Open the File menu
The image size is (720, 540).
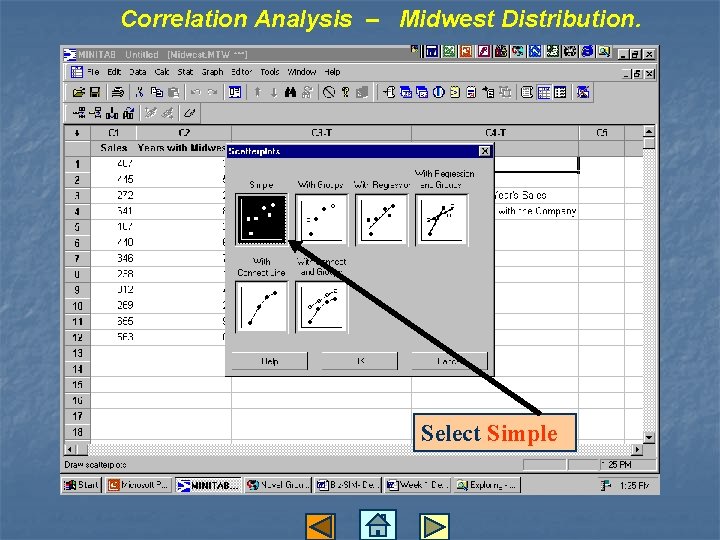pyautogui.click(x=93, y=72)
